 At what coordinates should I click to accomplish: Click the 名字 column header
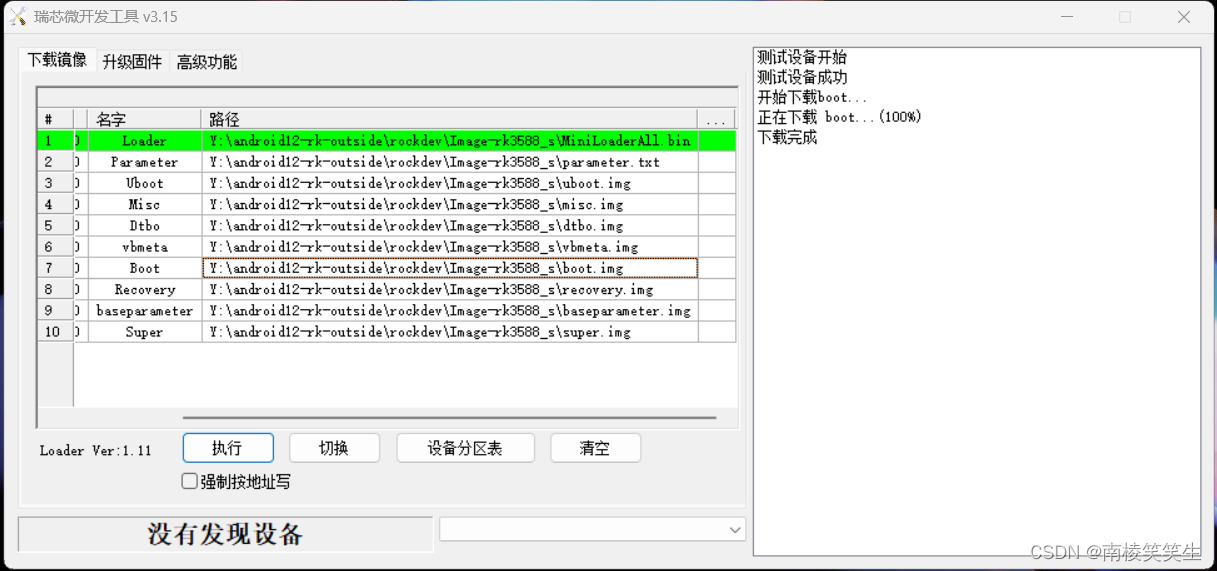pos(144,120)
